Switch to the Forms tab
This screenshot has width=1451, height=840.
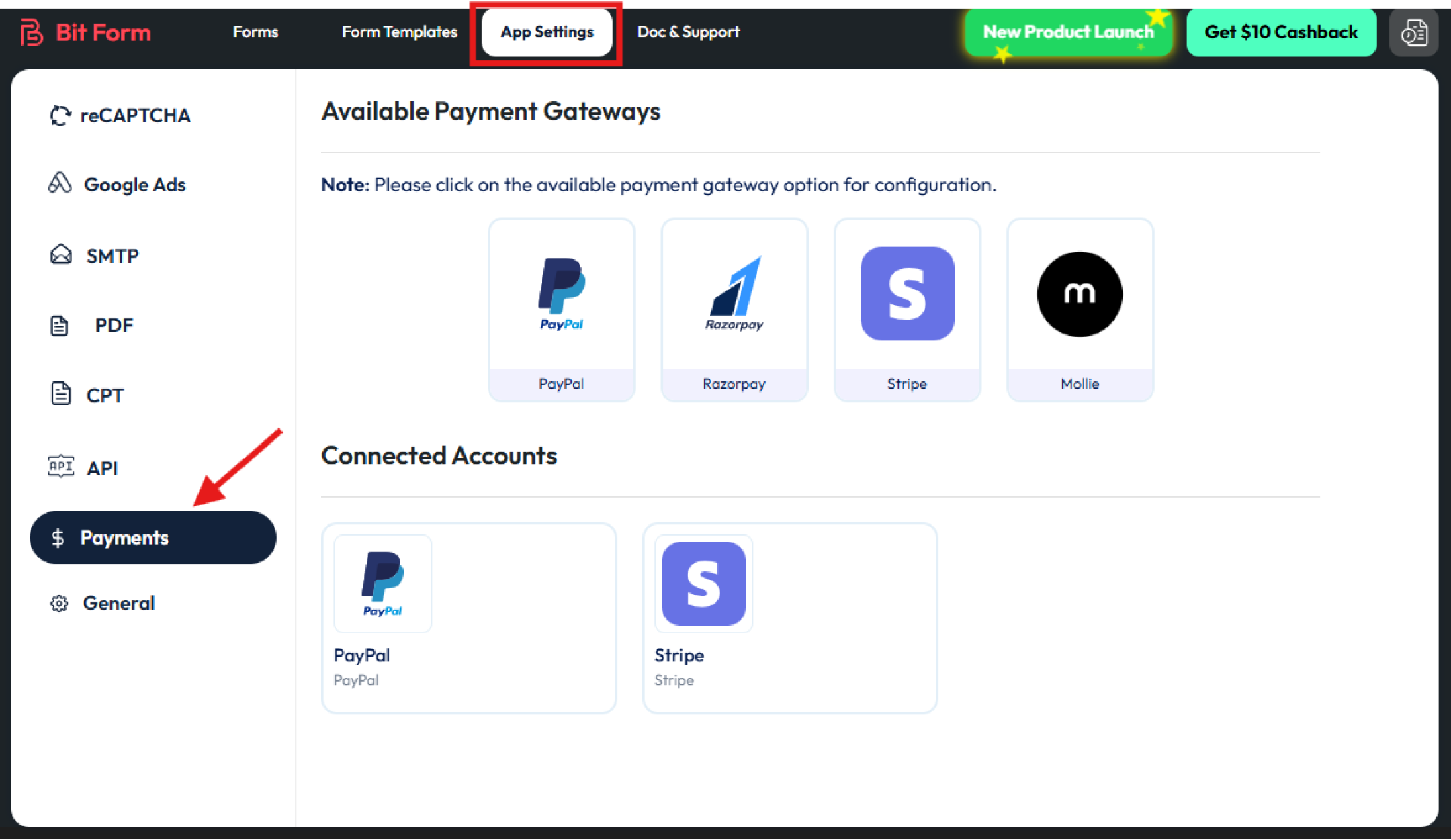pyautogui.click(x=255, y=32)
